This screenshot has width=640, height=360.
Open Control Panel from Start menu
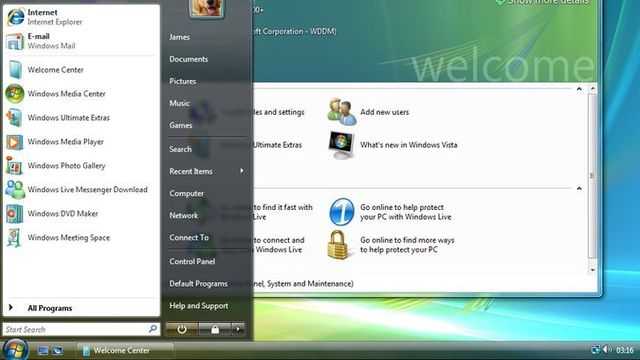(x=192, y=262)
